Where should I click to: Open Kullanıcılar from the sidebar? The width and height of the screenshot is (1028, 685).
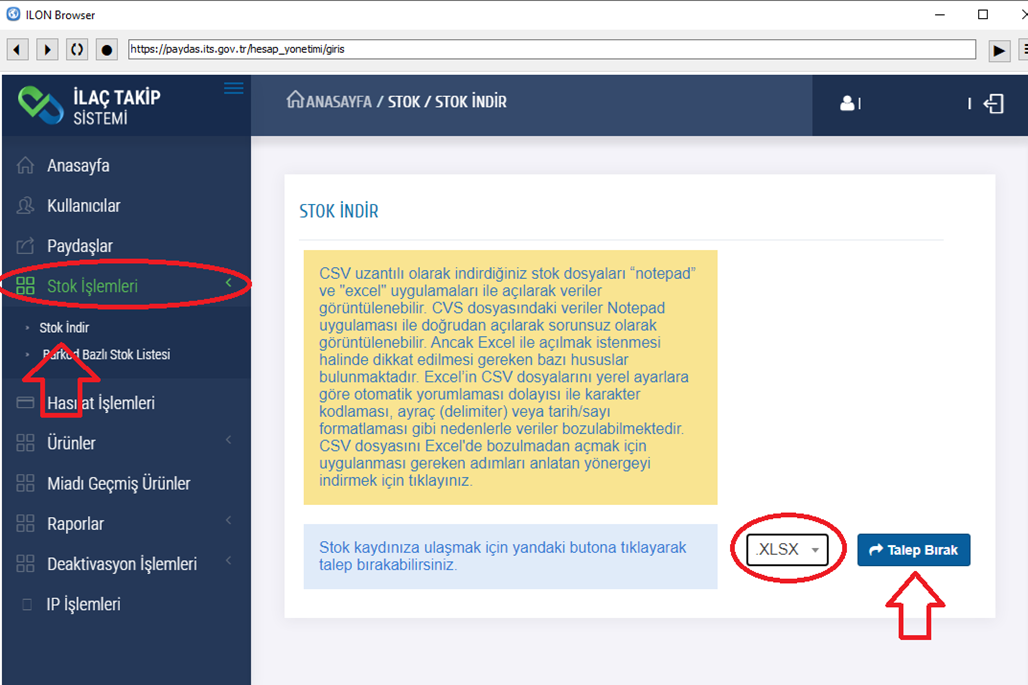pyautogui.click(x=83, y=206)
